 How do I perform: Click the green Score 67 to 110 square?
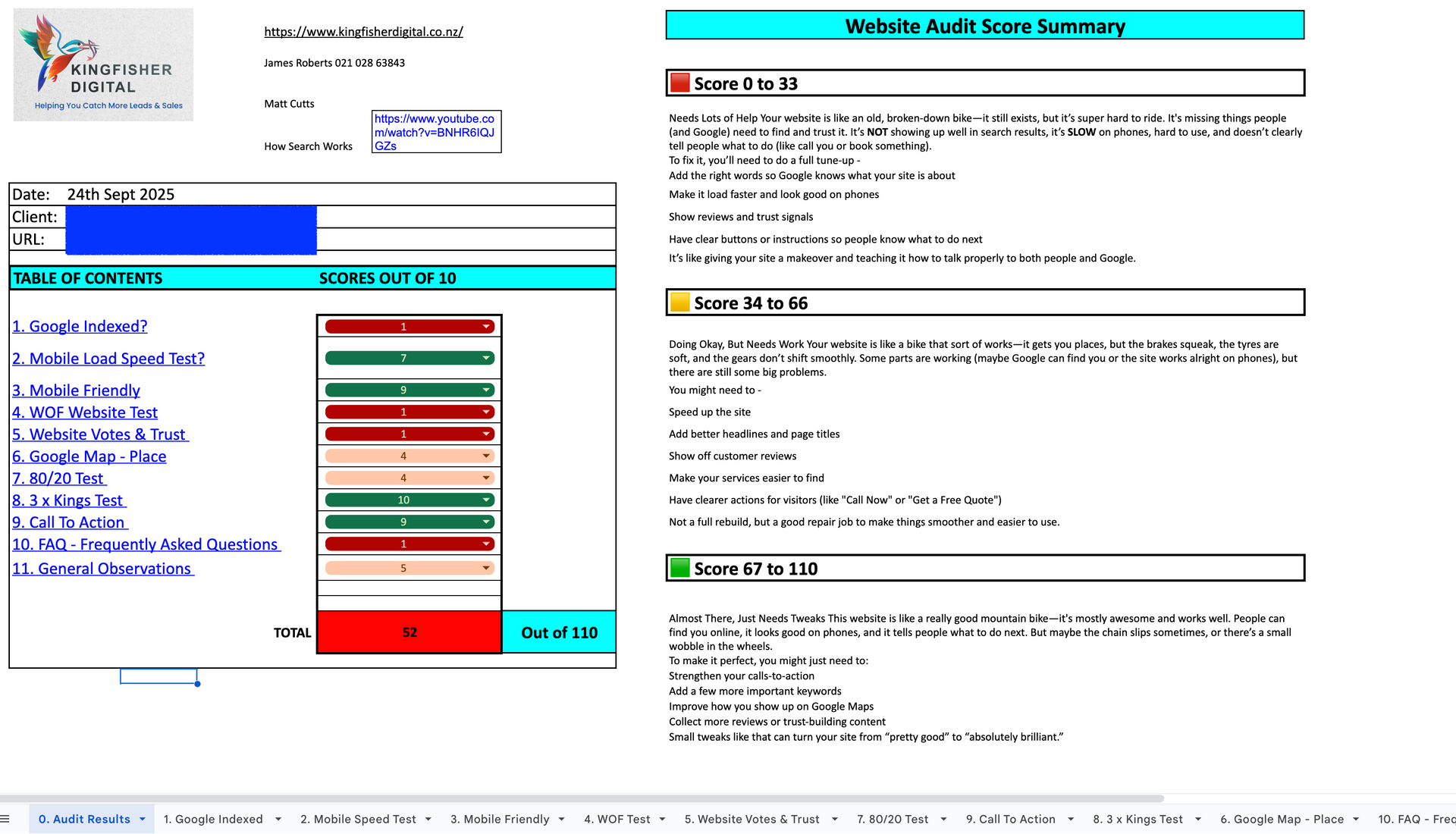[680, 568]
